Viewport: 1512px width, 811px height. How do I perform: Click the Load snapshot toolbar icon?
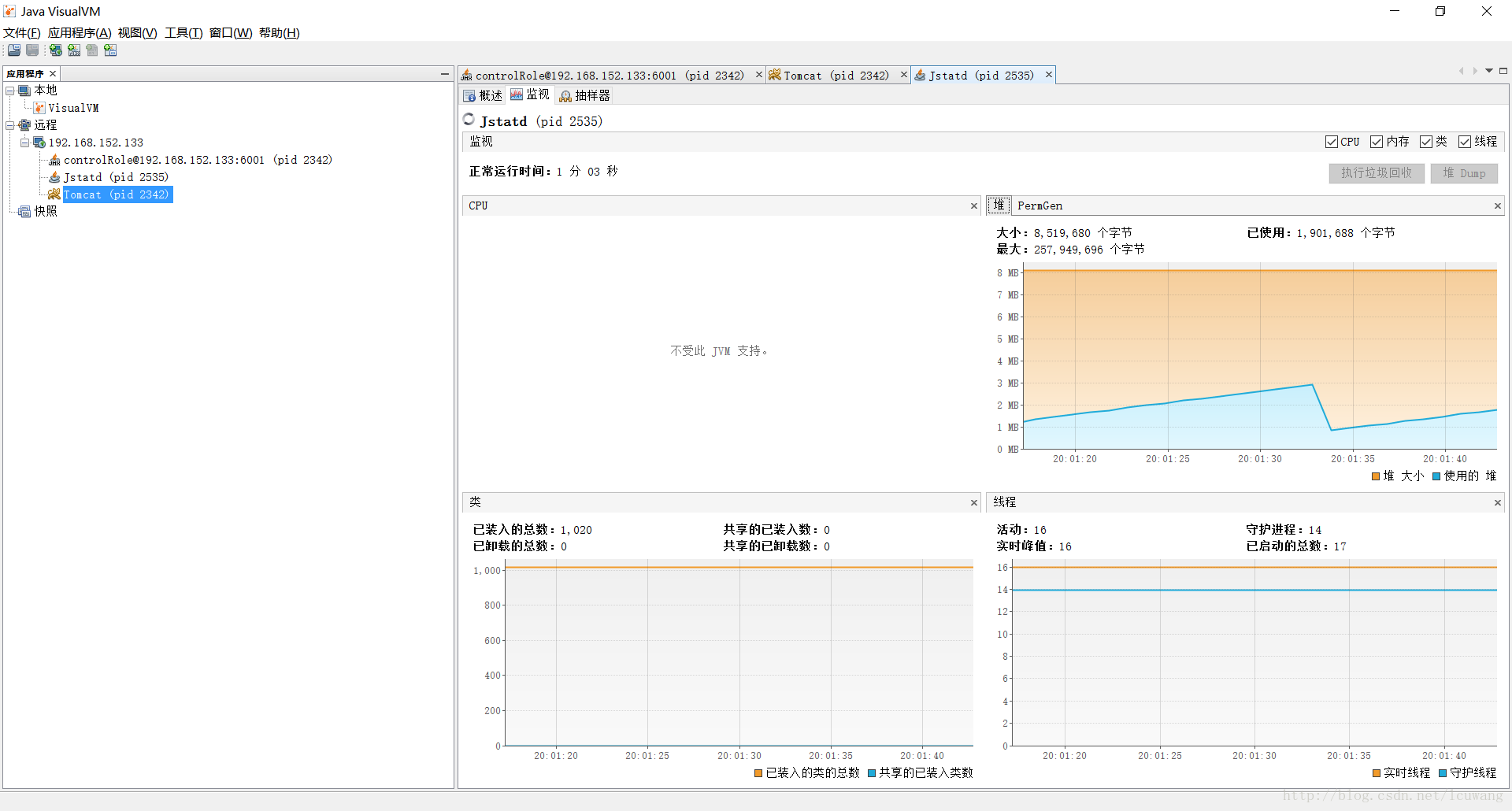14,50
